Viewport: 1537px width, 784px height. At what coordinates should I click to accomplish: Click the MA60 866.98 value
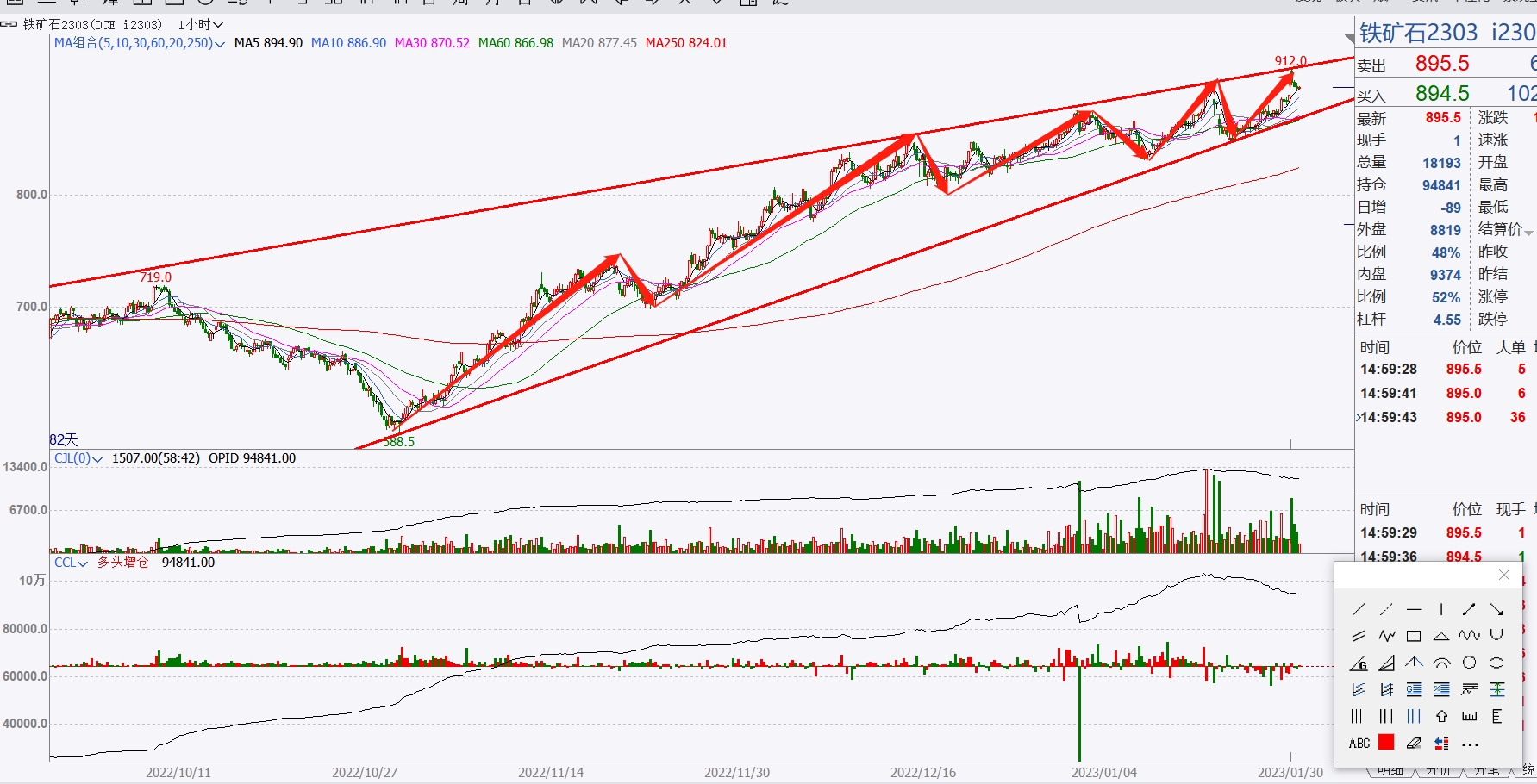[x=515, y=43]
